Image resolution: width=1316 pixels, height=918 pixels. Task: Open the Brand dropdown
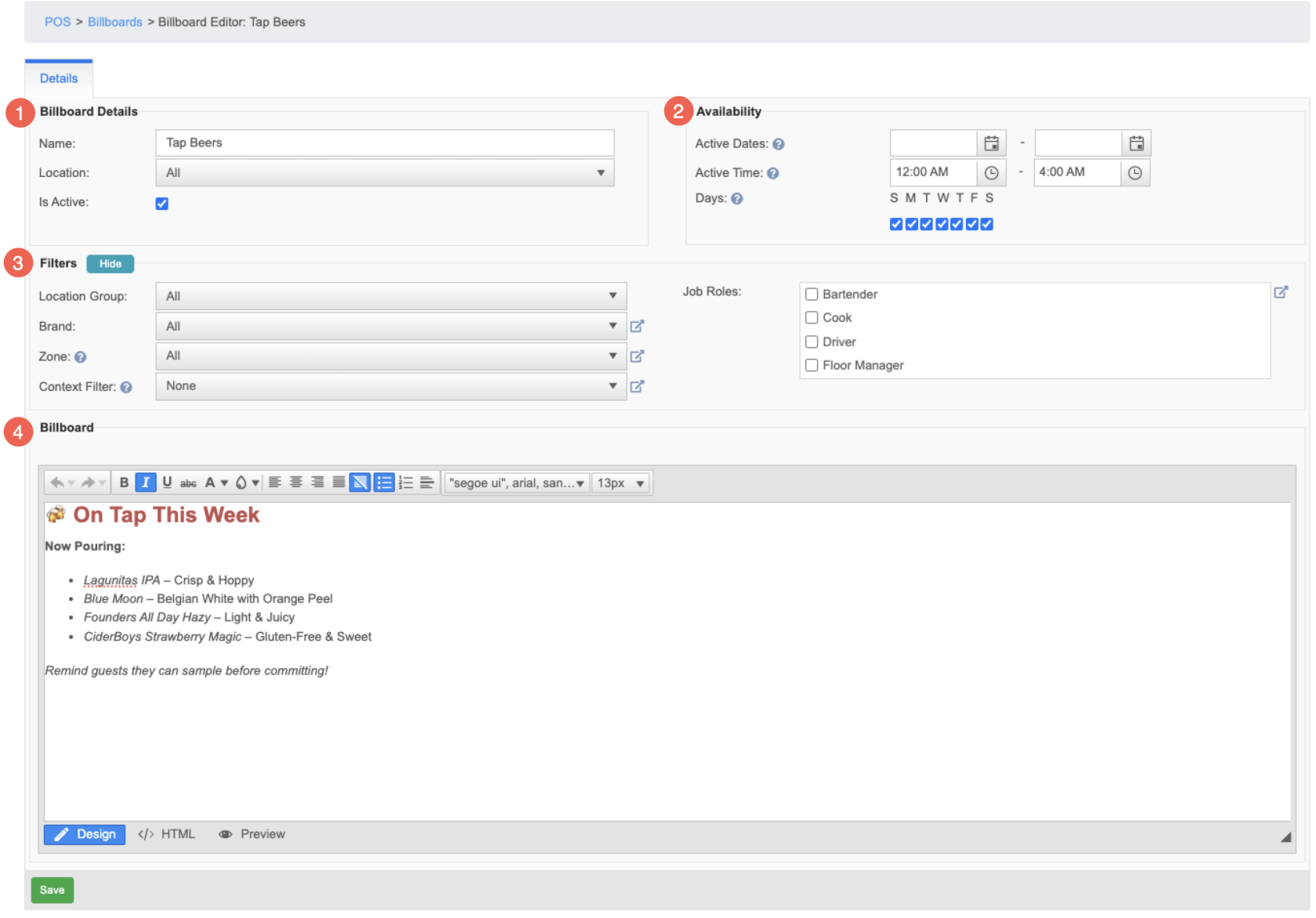(391, 327)
